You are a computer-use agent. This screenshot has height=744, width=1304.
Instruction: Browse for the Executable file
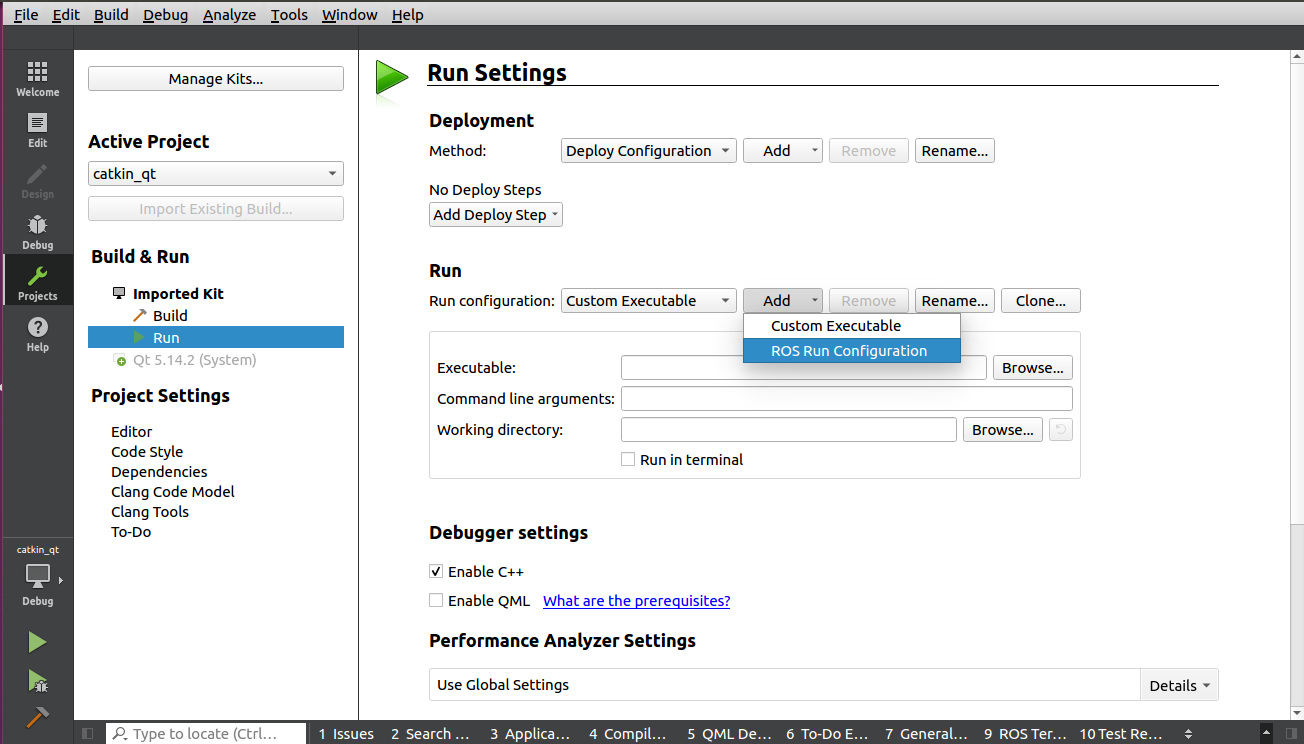click(1033, 368)
